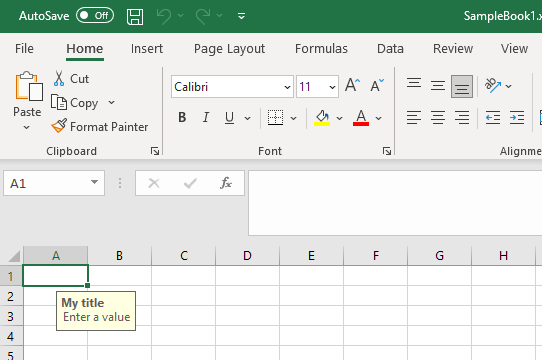542x360 pixels.
Task: Click the Orientation text angle icon
Action: (x=493, y=85)
